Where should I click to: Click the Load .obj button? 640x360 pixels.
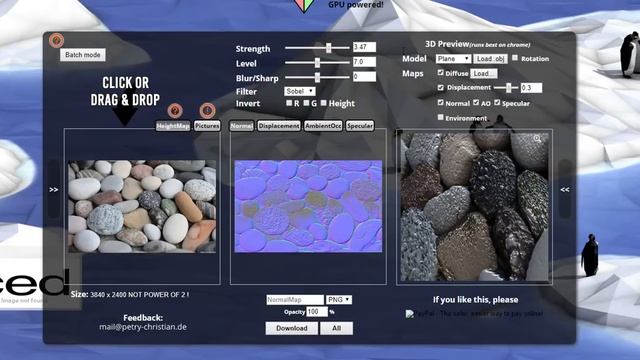(491, 59)
